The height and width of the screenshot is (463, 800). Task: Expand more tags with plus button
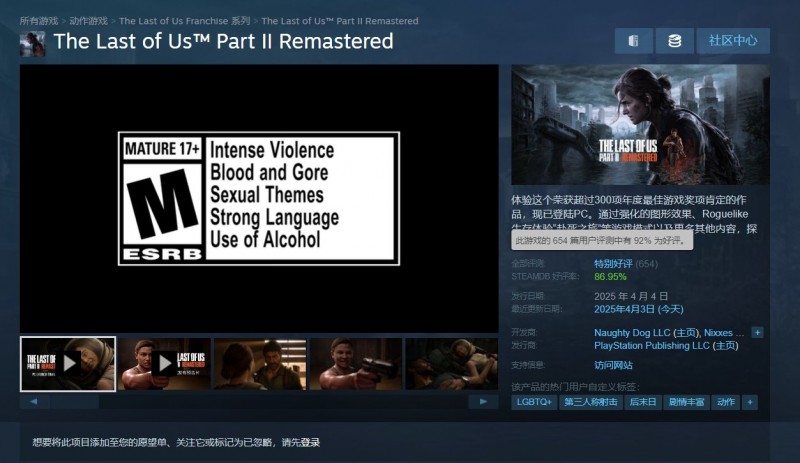pos(750,402)
